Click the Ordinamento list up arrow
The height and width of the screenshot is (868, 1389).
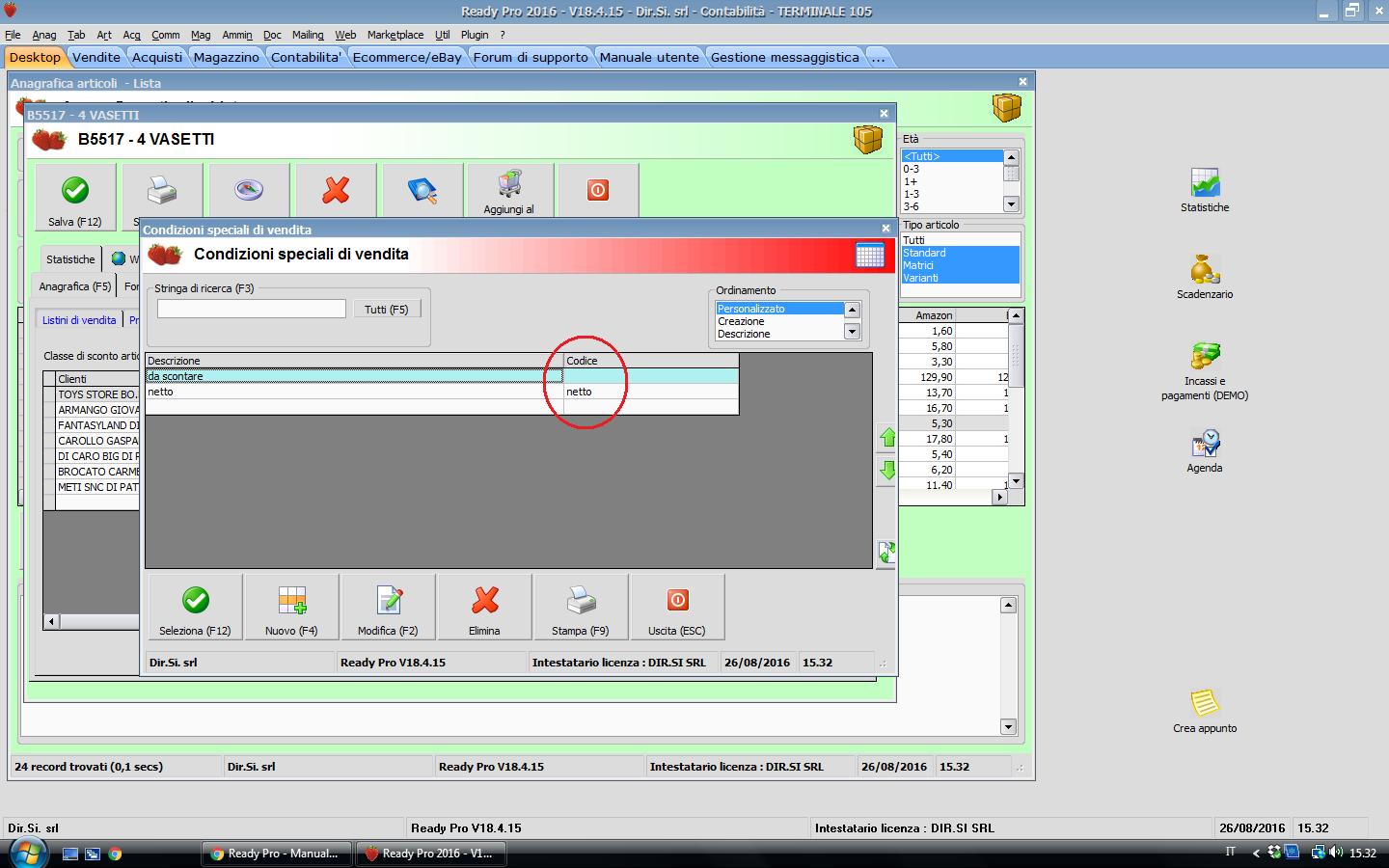pyautogui.click(x=852, y=310)
